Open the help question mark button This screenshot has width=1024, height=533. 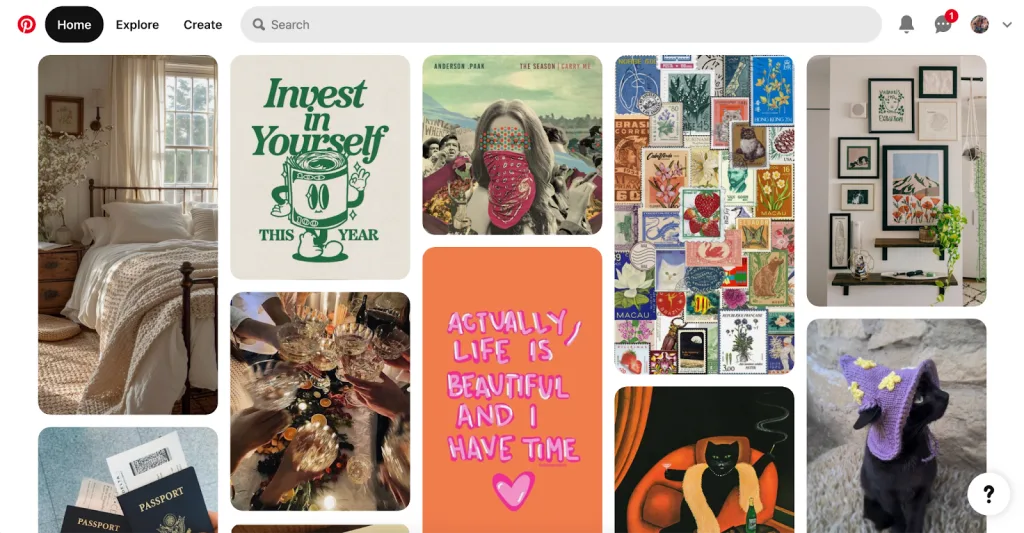(989, 494)
